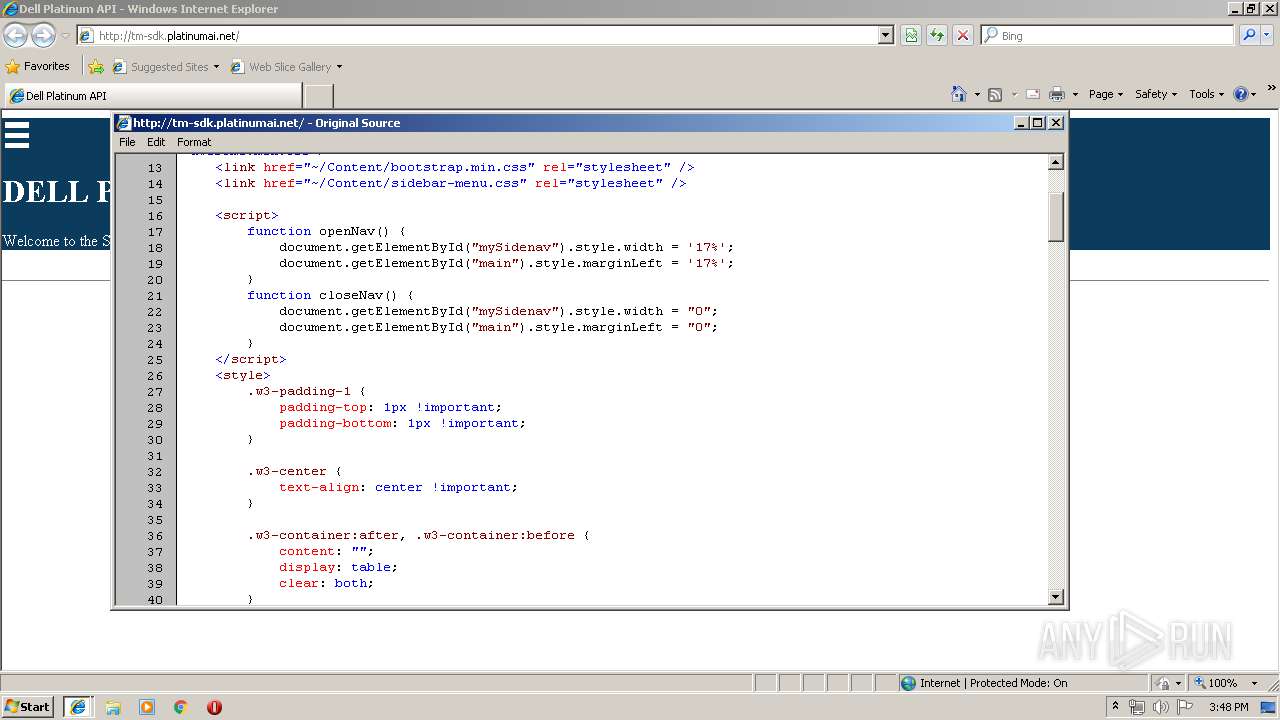Click the browser Back arrow button
1280x720 pixels.
tap(15, 36)
